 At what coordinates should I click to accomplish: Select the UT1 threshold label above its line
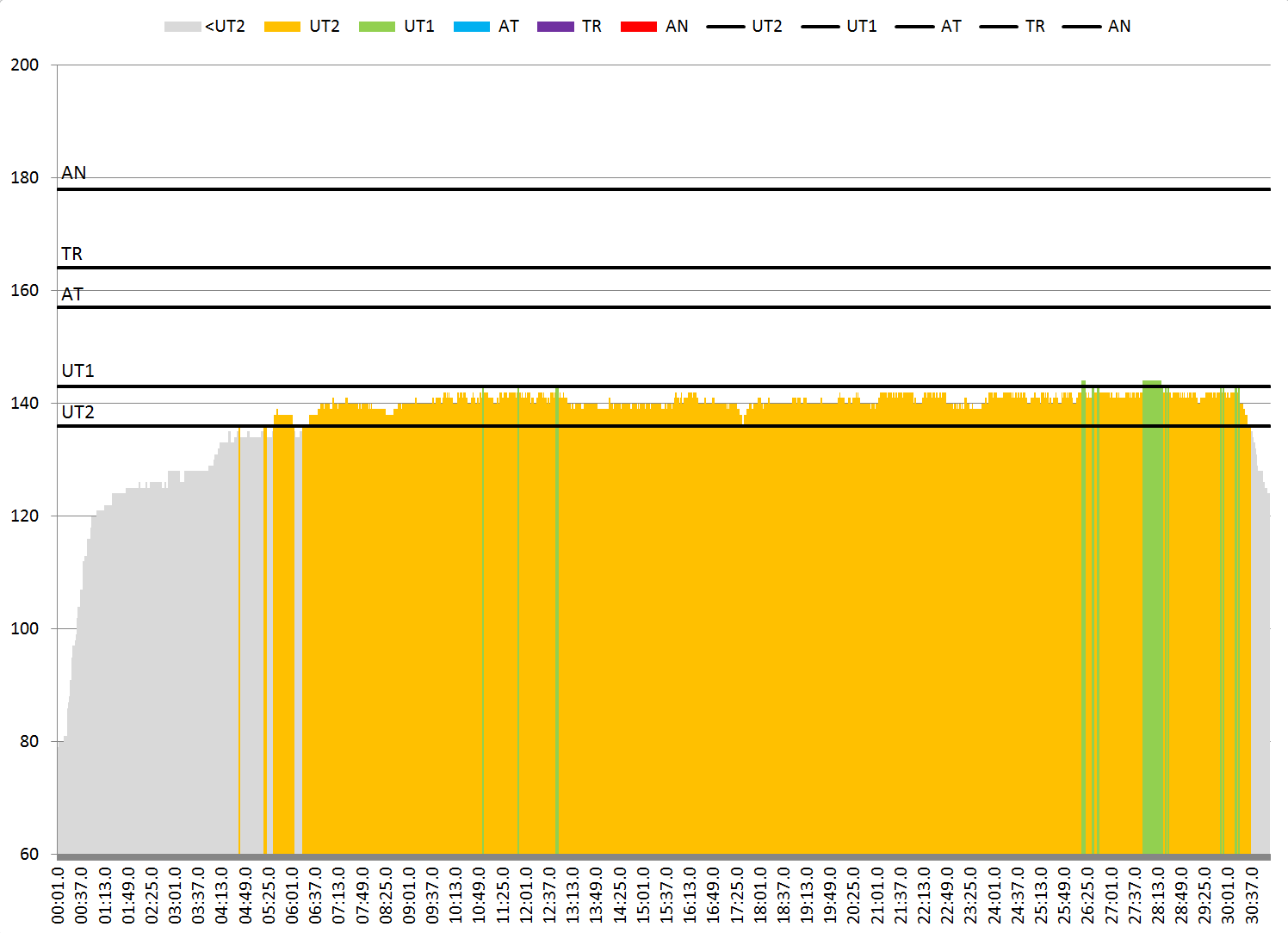click(x=77, y=371)
